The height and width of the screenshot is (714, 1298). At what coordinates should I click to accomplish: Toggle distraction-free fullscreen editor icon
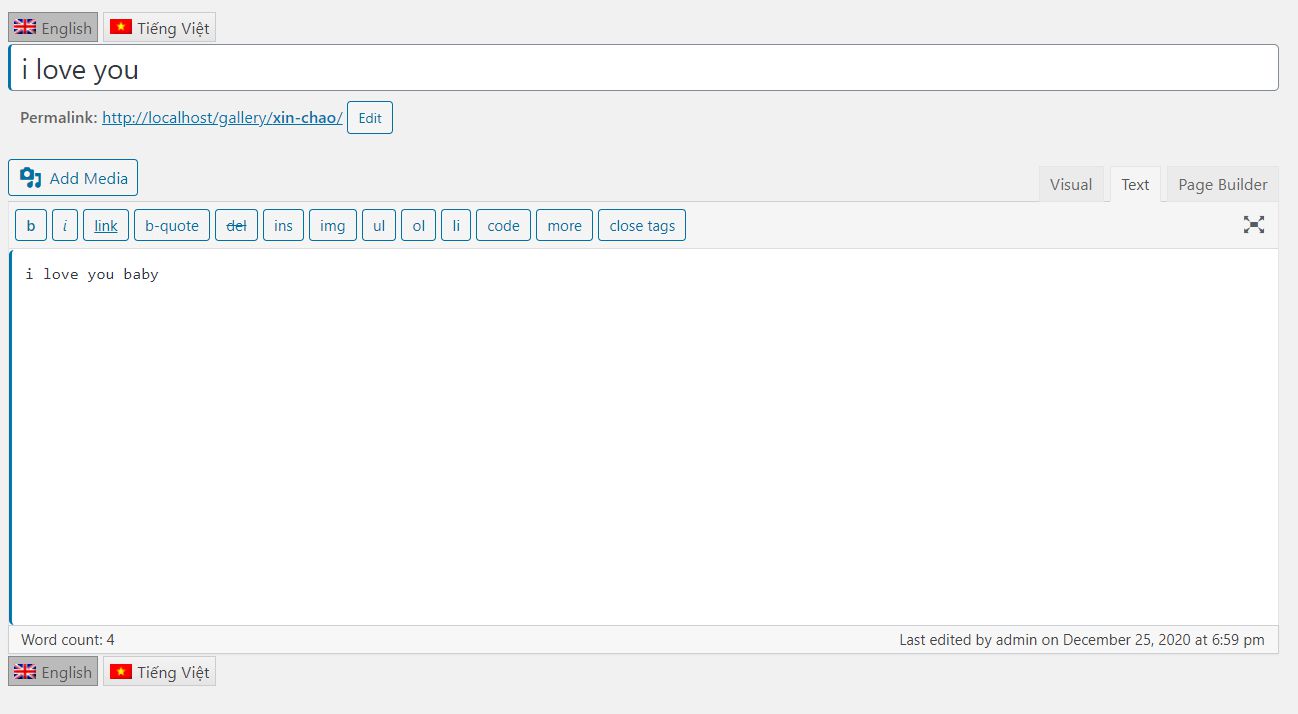point(1253,225)
